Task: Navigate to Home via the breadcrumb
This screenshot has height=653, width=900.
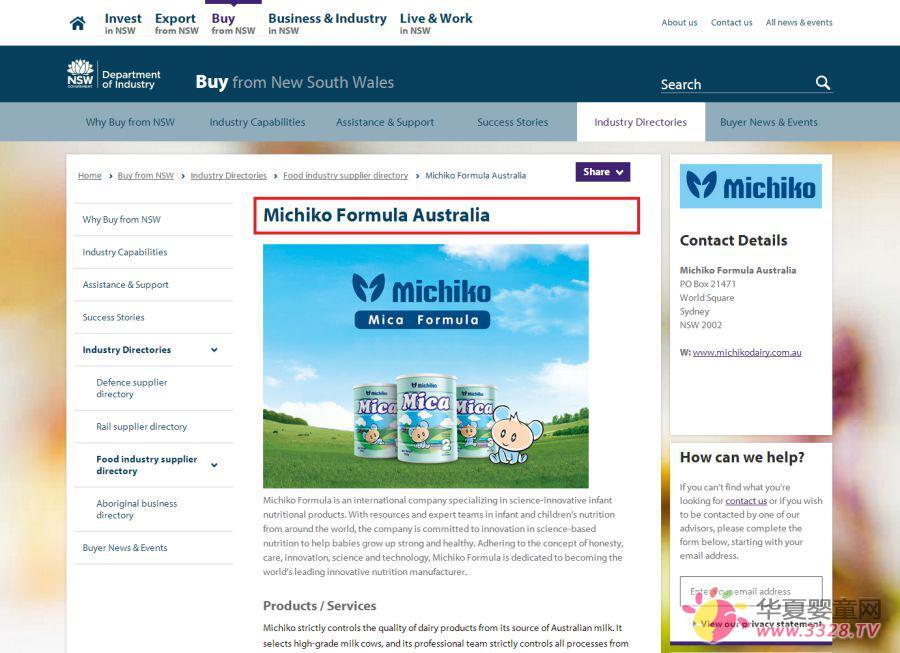Action: click(x=89, y=175)
